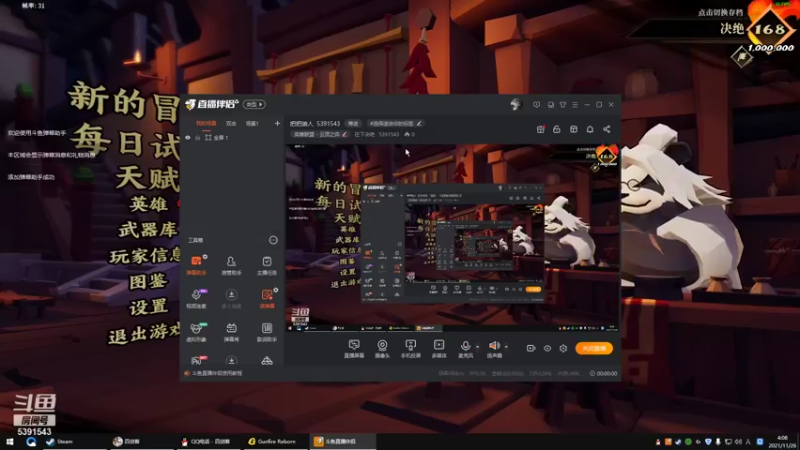Click the orange start streaming button
This screenshot has width=800, height=450.
(x=594, y=348)
